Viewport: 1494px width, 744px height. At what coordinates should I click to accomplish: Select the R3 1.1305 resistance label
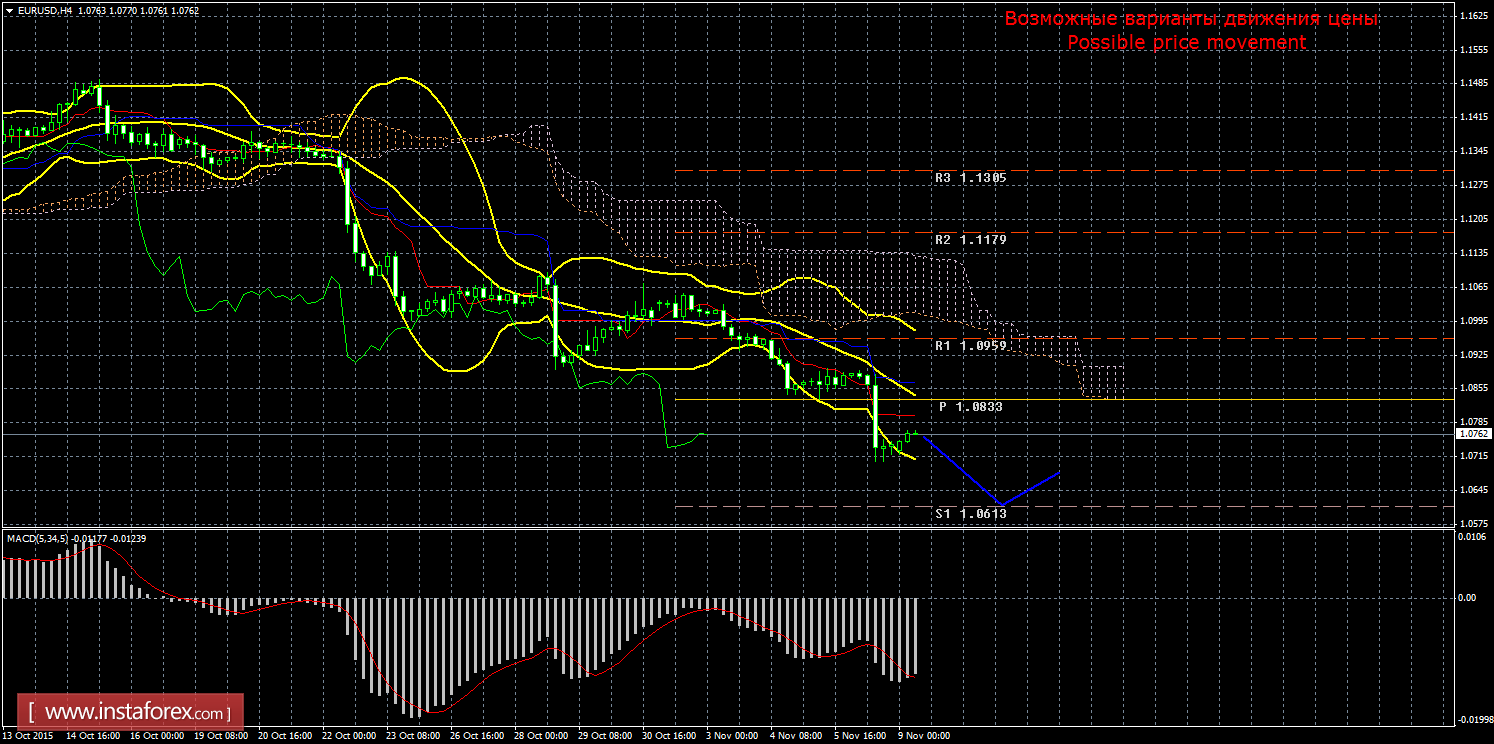coord(970,178)
